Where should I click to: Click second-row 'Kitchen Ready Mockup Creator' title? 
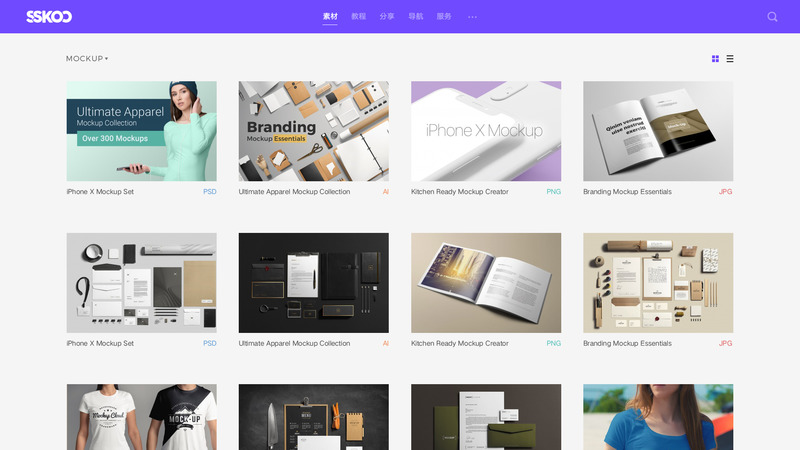[460, 343]
